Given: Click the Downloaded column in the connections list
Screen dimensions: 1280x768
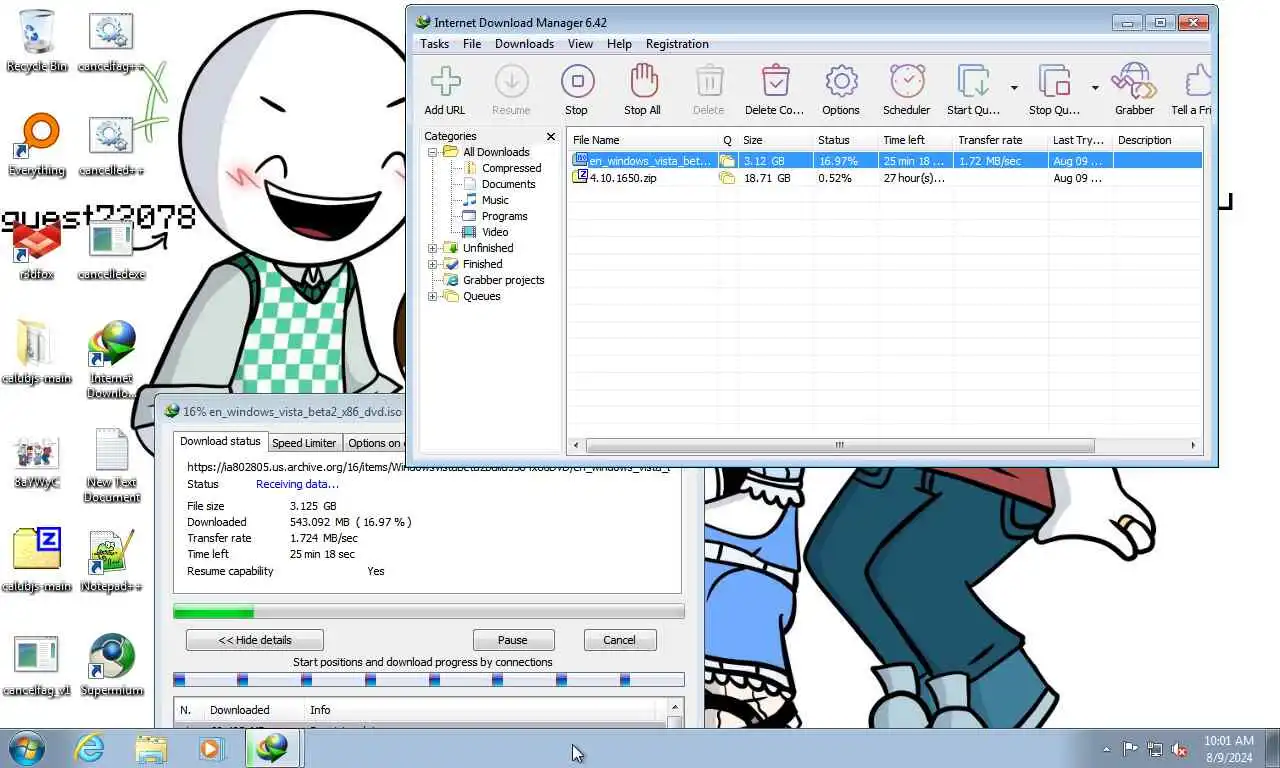Looking at the screenshot, I should click(254, 710).
